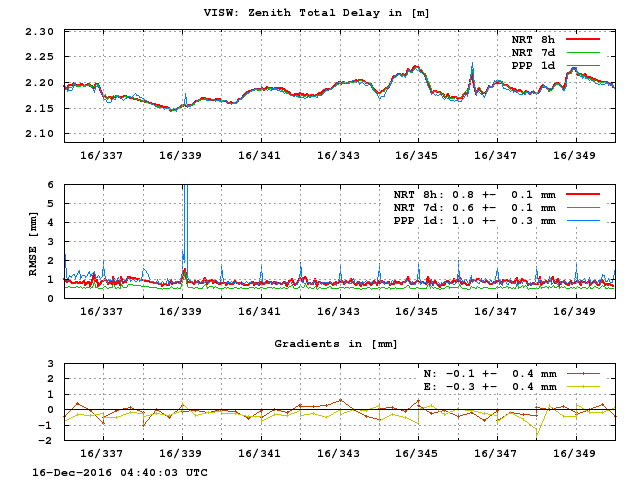Click the 16/341 x-axis label of the RMSE plot
This screenshot has height=480, width=640.
click(259, 311)
